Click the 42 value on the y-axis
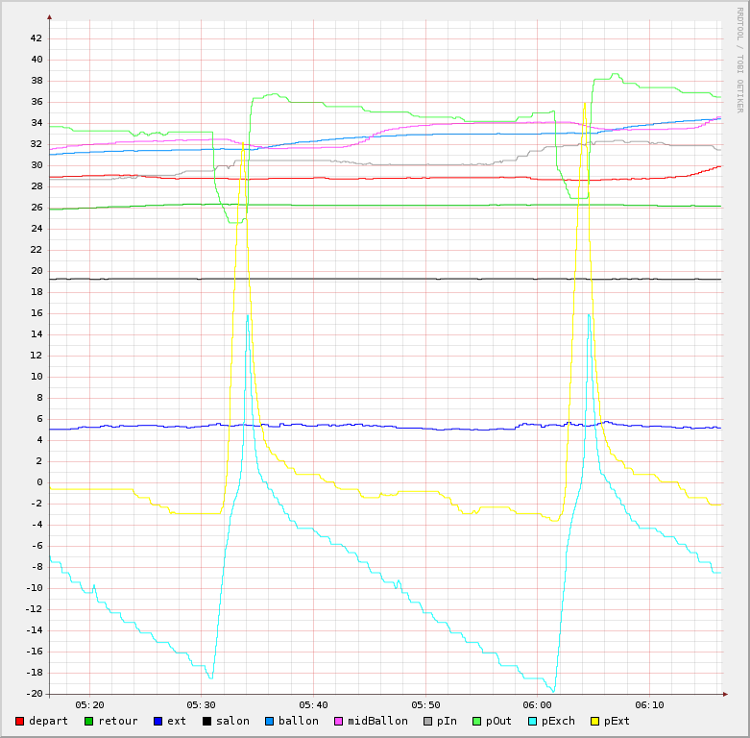 36,38
